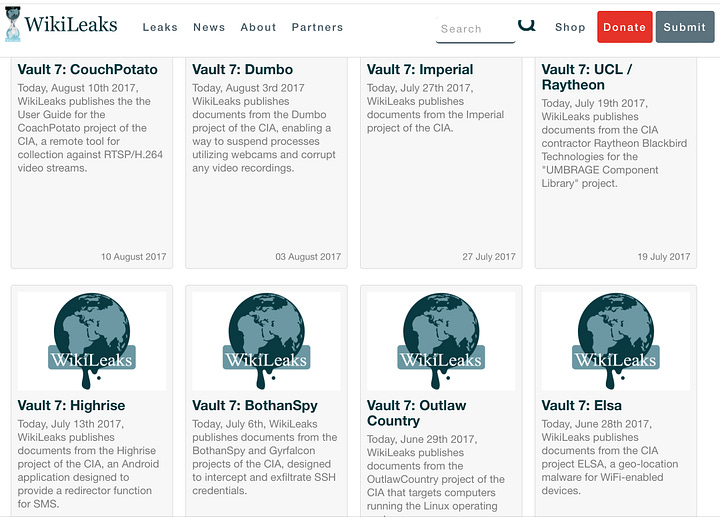The image size is (720, 517).
Task: Click the Submit button
Action: click(685, 27)
